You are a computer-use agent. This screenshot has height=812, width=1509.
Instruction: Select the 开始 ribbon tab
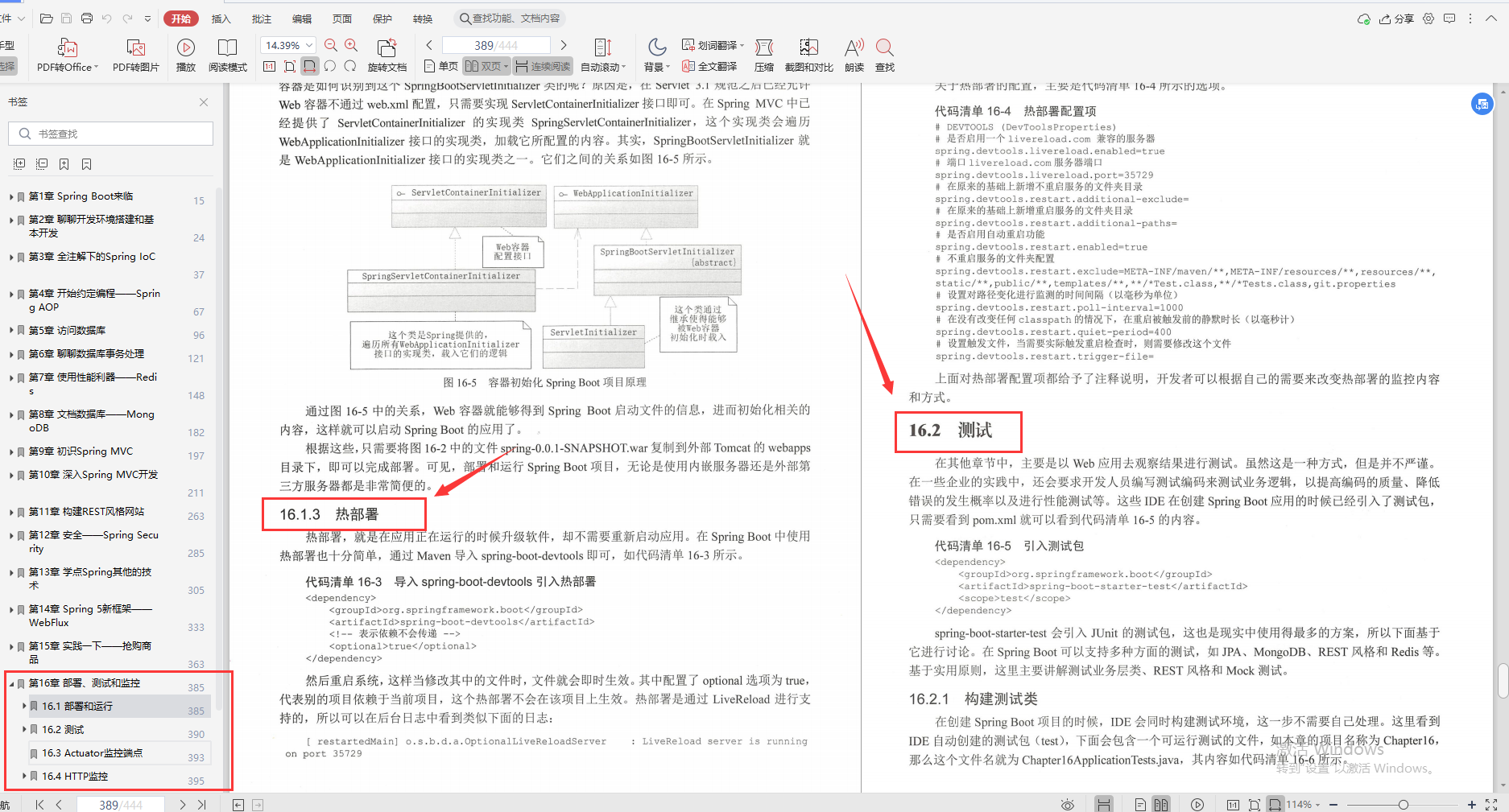tap(181, 19)
